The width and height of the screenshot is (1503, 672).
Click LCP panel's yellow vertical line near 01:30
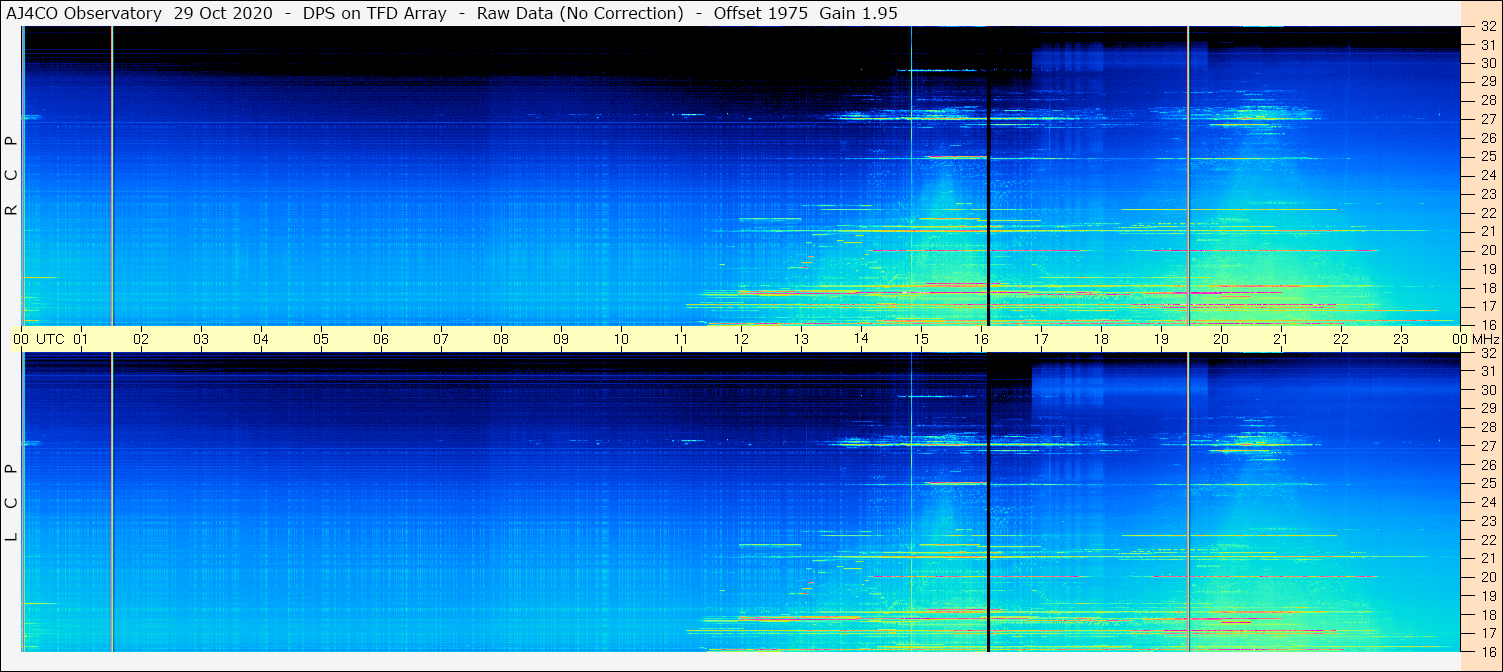point(112,502)
